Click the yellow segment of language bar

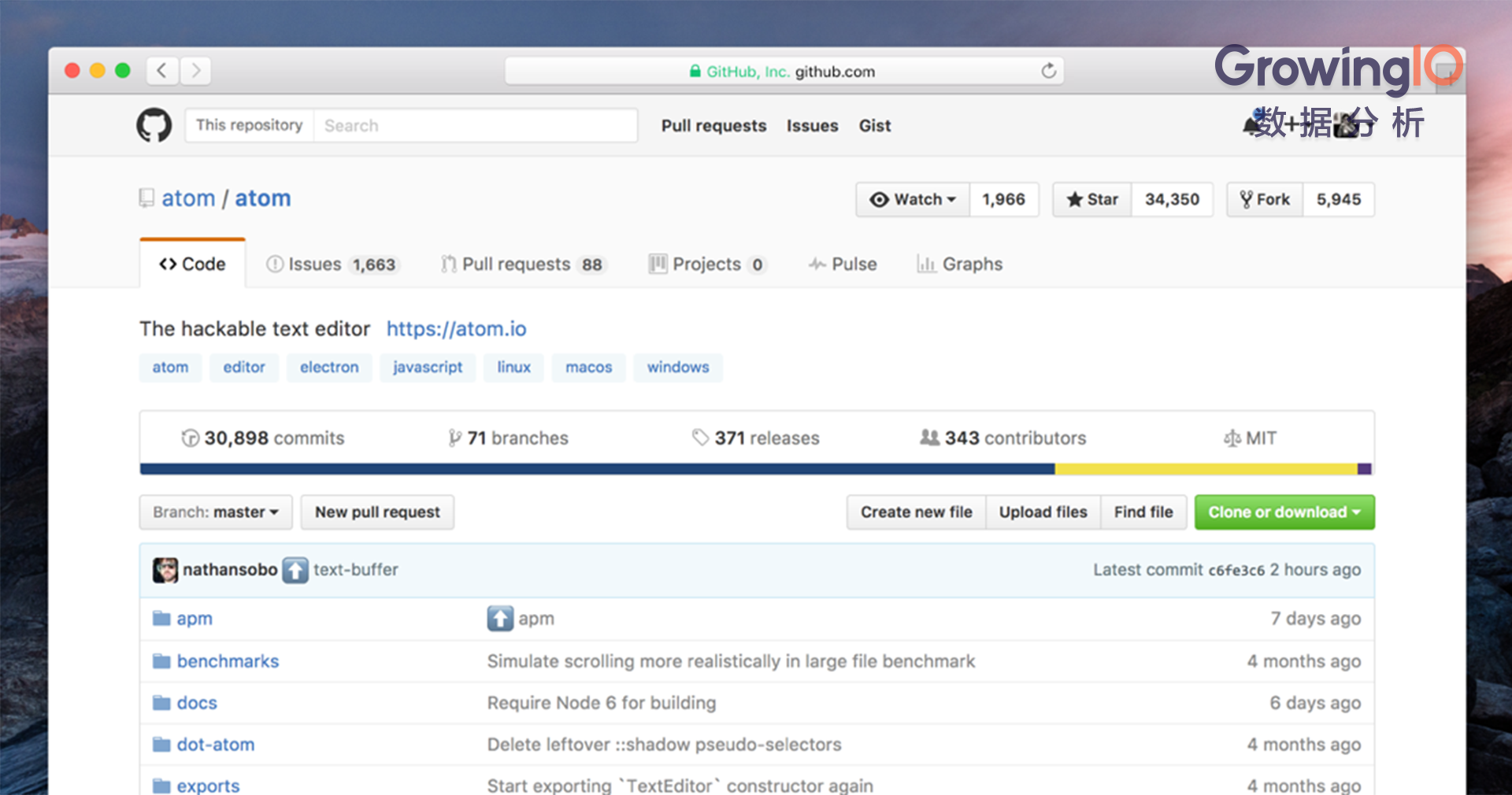(x=1206, y=469)
